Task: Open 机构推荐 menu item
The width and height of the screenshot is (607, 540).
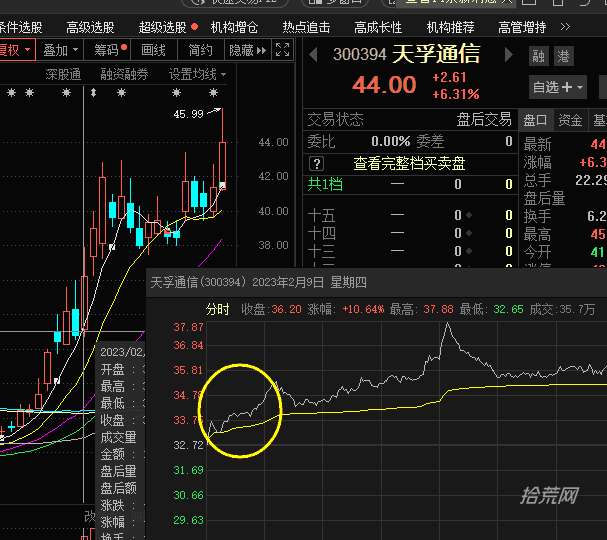Action: [x=450, y=27]
